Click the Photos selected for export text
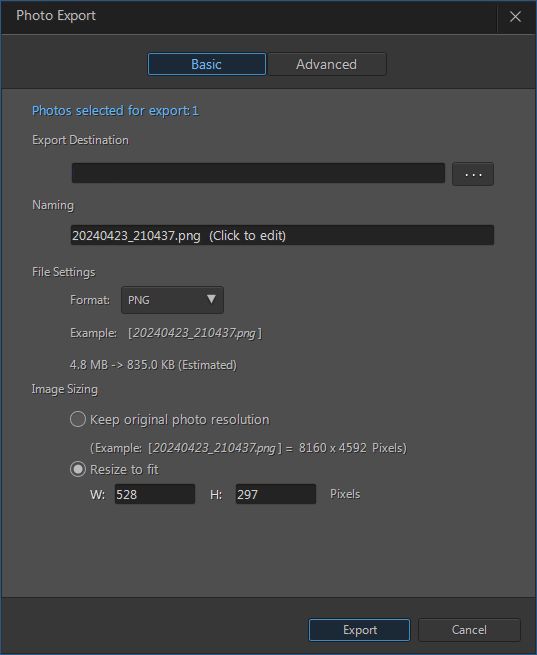The height and width of the screenshot is (655, 537). pos(115,111)
